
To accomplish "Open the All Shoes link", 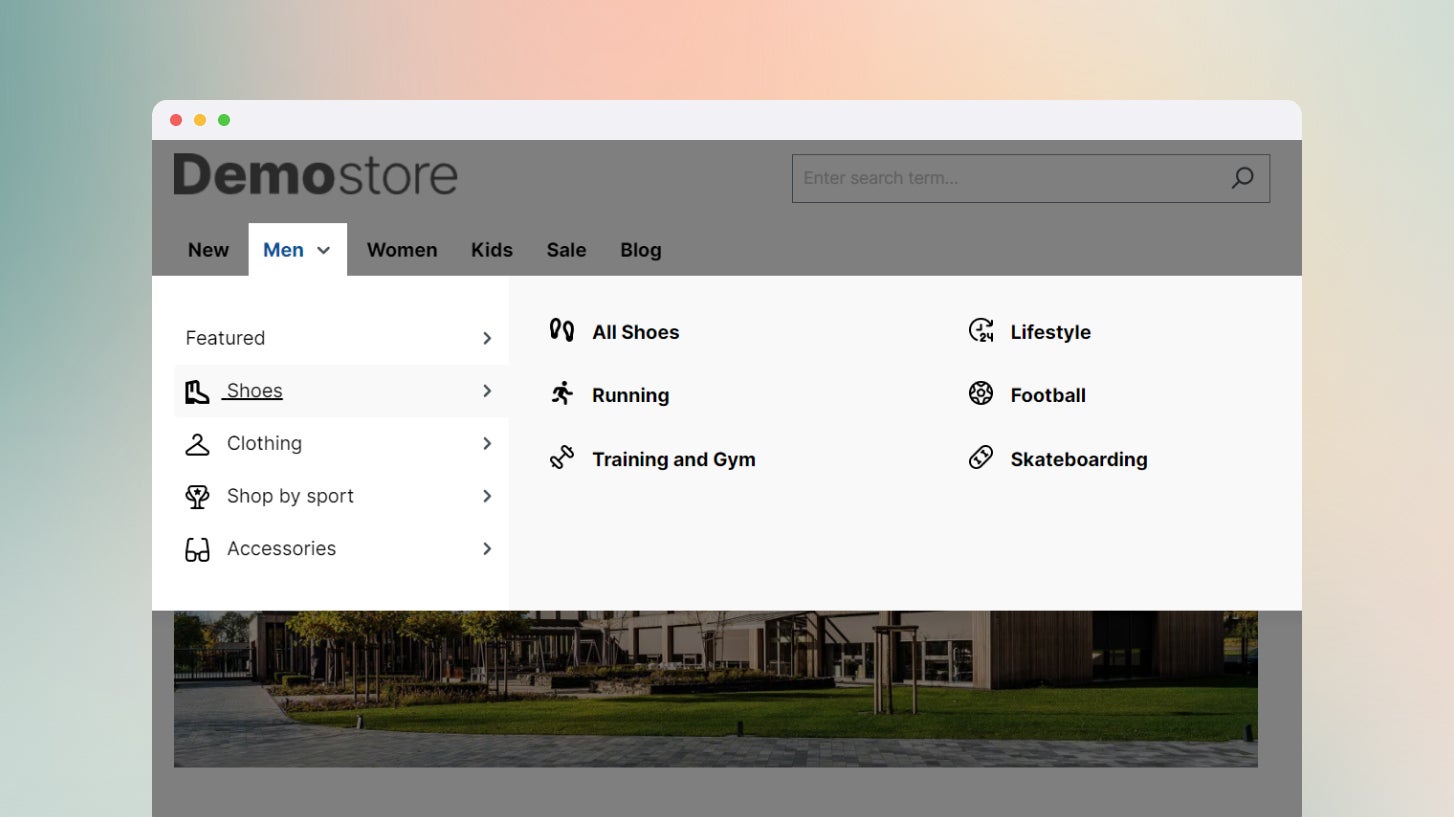I will [x=635, y=332].
